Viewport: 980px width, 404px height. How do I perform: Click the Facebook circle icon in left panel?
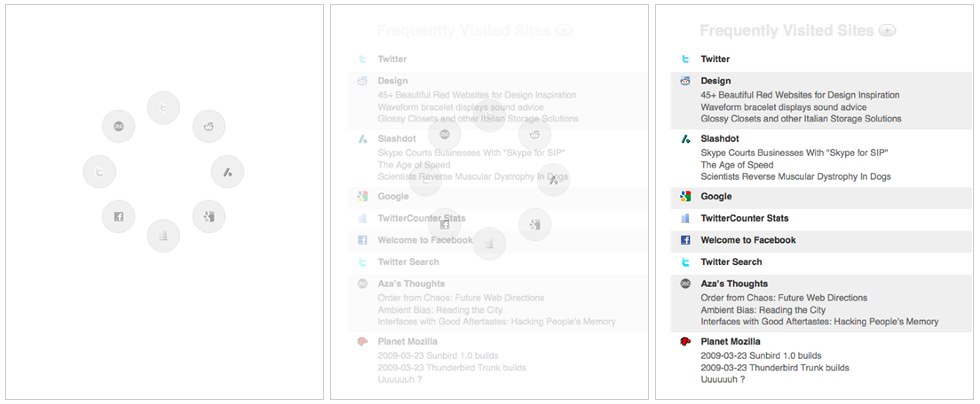[x=118, y=216]
